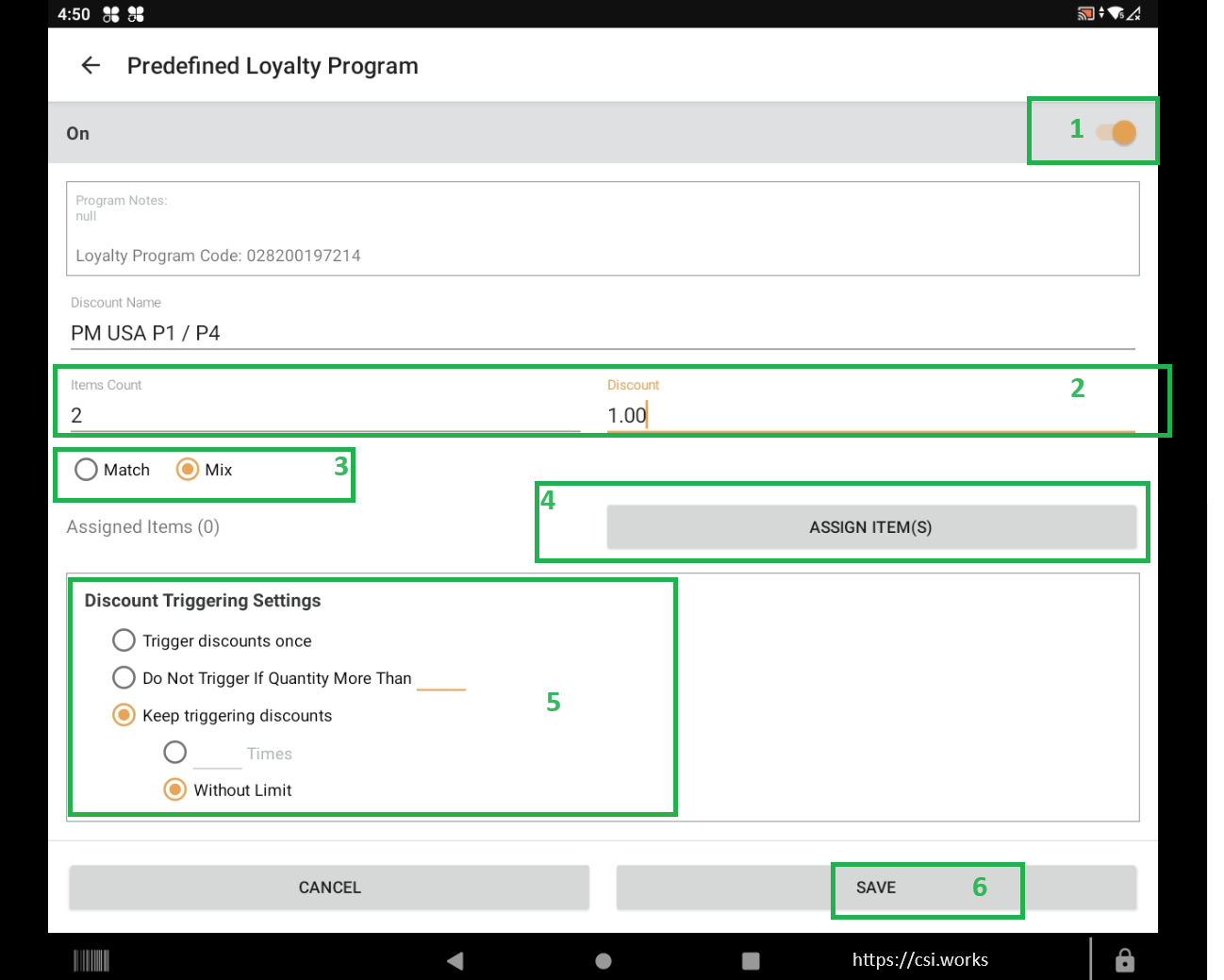Tap the Android home circle button
This screenshot has height=980, width=1224.
(x=604, y=961)
